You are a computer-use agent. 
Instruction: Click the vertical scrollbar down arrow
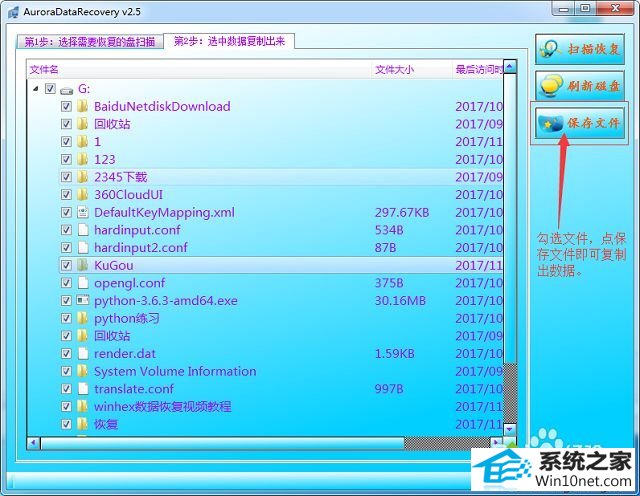[510, 429]
